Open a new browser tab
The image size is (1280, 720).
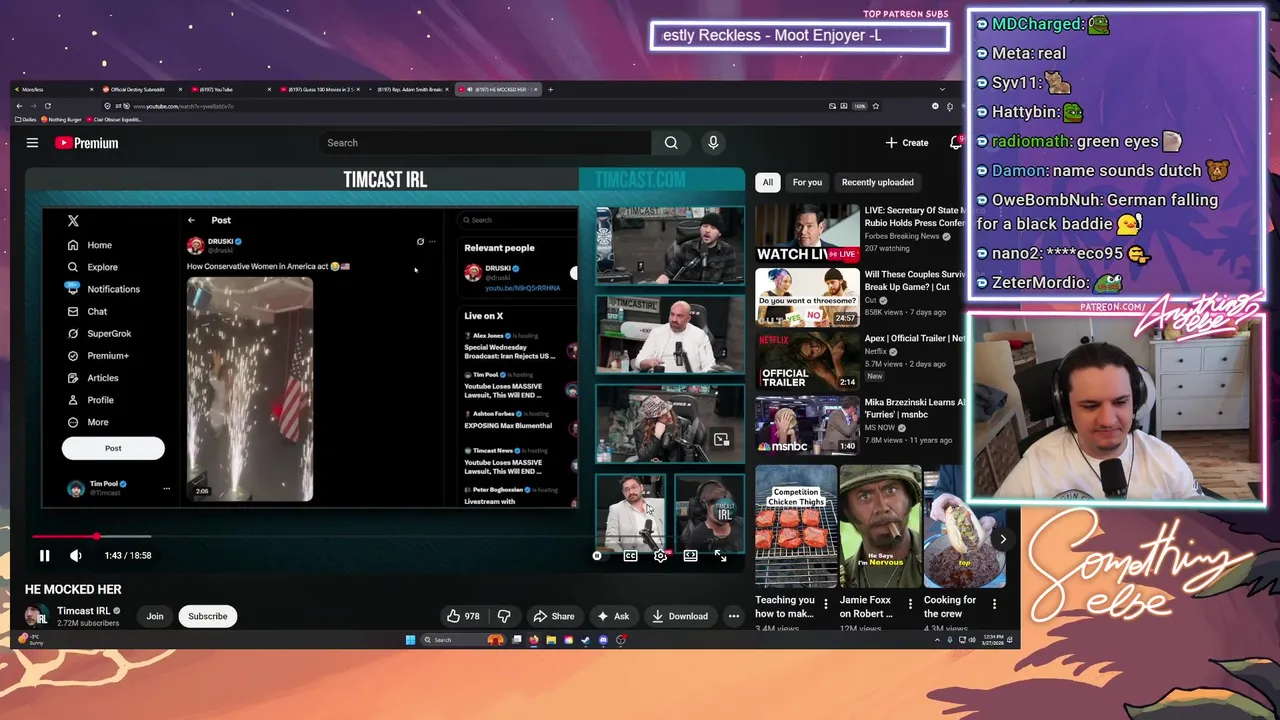point(551,89)
